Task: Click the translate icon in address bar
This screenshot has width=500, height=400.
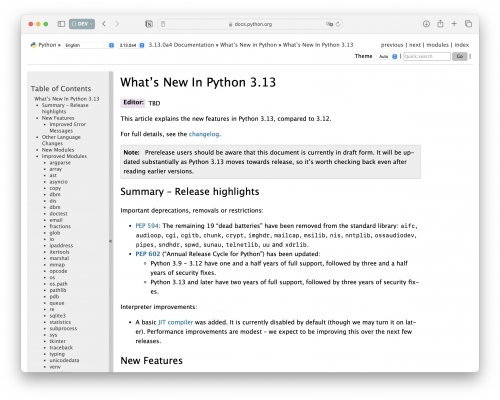Action: 329,24
